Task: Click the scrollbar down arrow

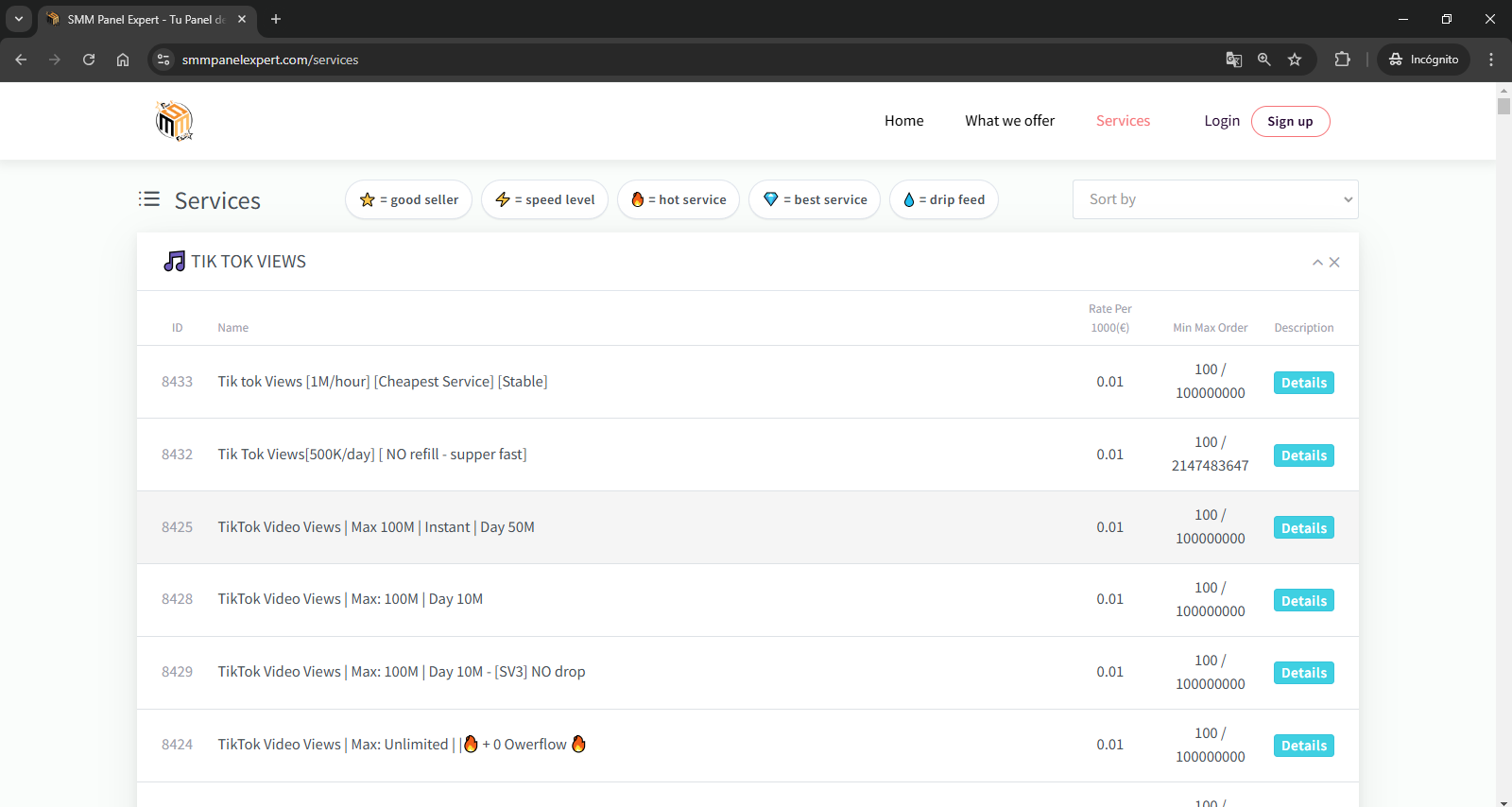Action: click(1503, 801)
